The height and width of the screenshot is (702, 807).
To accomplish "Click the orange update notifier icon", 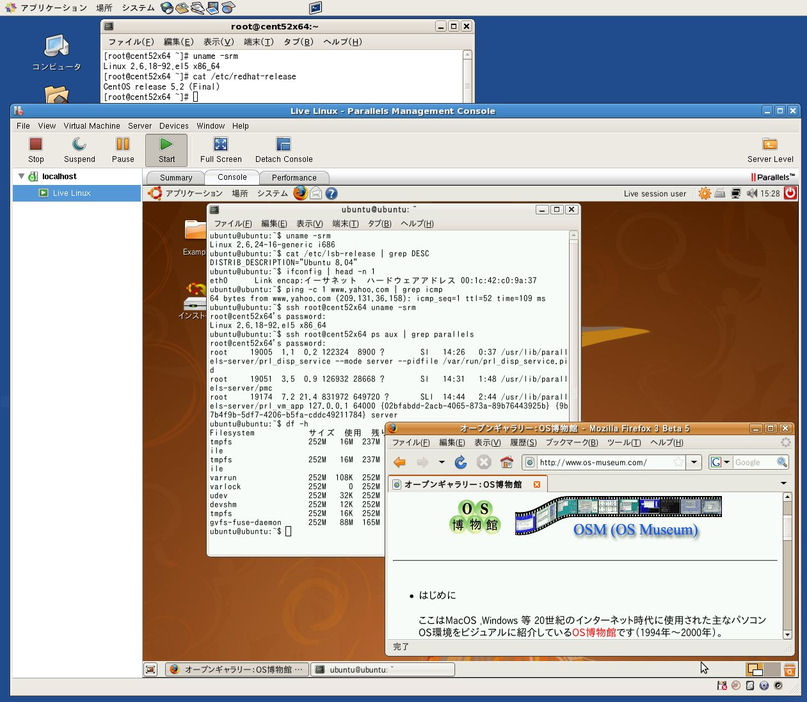I will click(705, 194).
